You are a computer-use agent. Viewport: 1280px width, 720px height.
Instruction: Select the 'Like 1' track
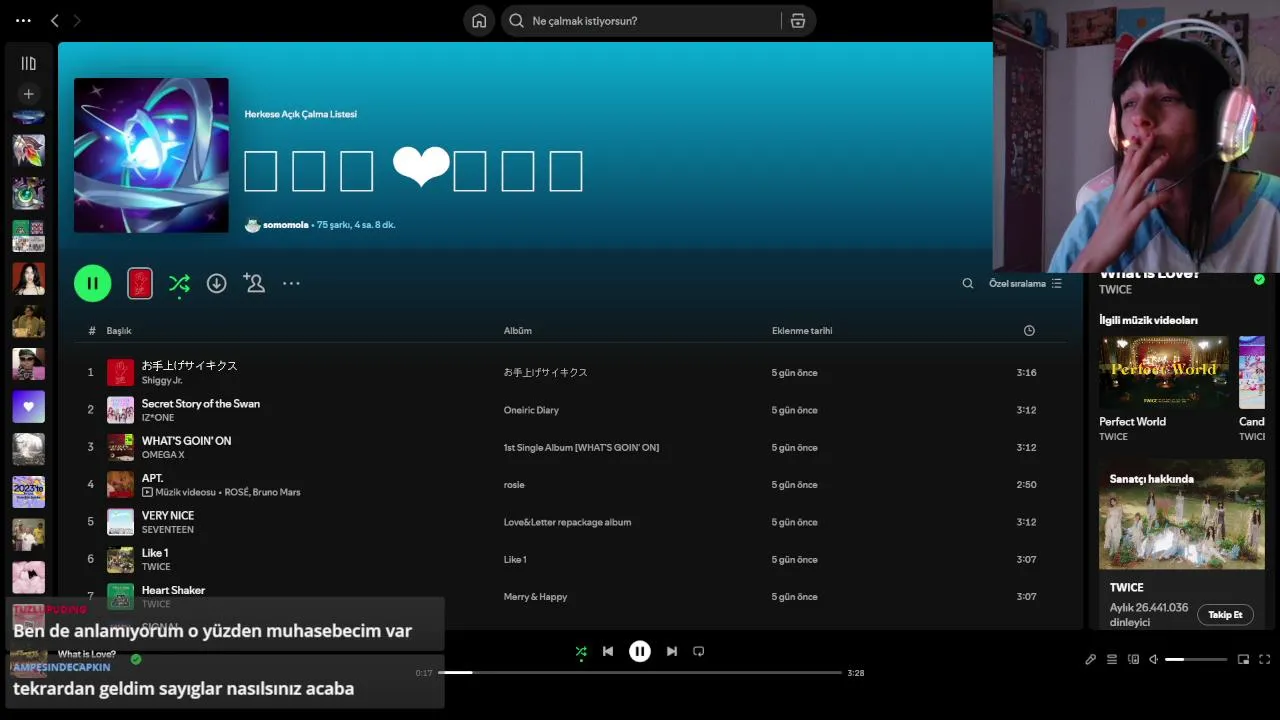pyautogui.click(x=154, y=553)
